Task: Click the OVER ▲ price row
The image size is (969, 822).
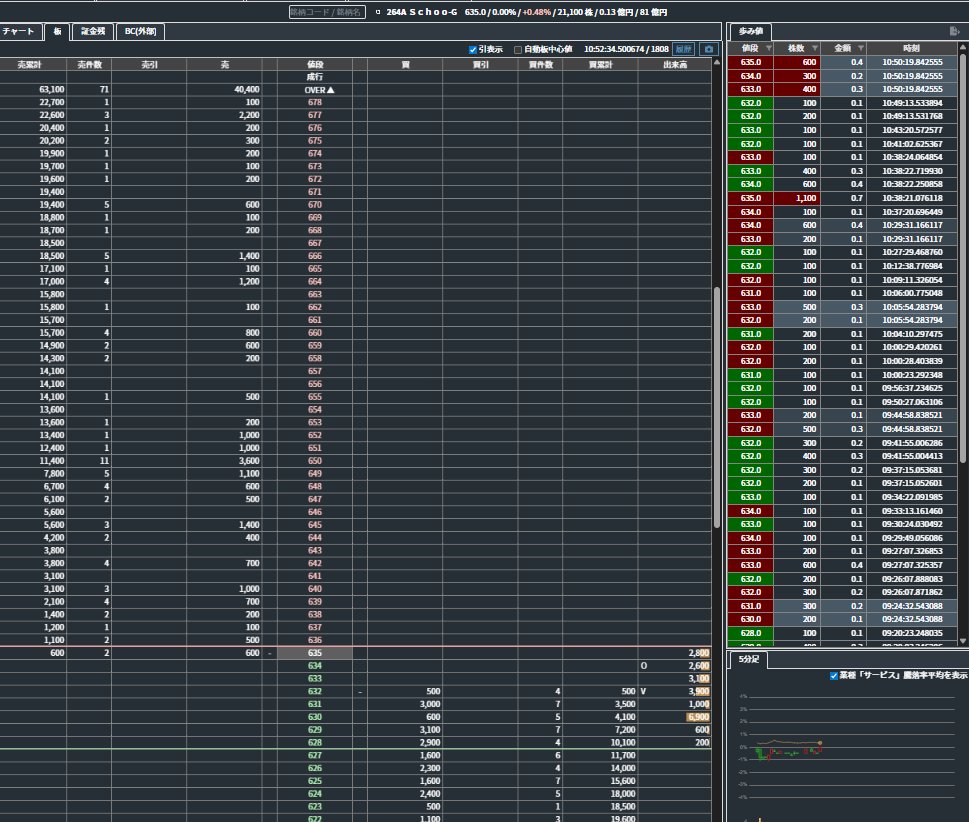Action: 315,90
